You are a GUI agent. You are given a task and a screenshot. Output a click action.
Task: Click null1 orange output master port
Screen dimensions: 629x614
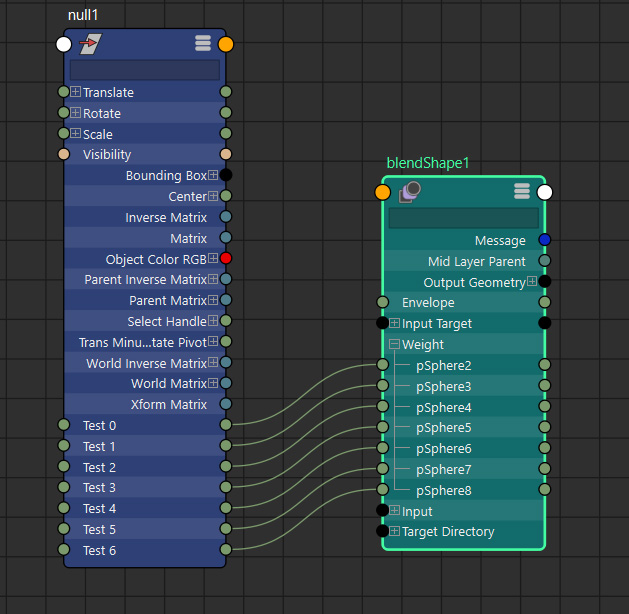click(x=226, y=44)
